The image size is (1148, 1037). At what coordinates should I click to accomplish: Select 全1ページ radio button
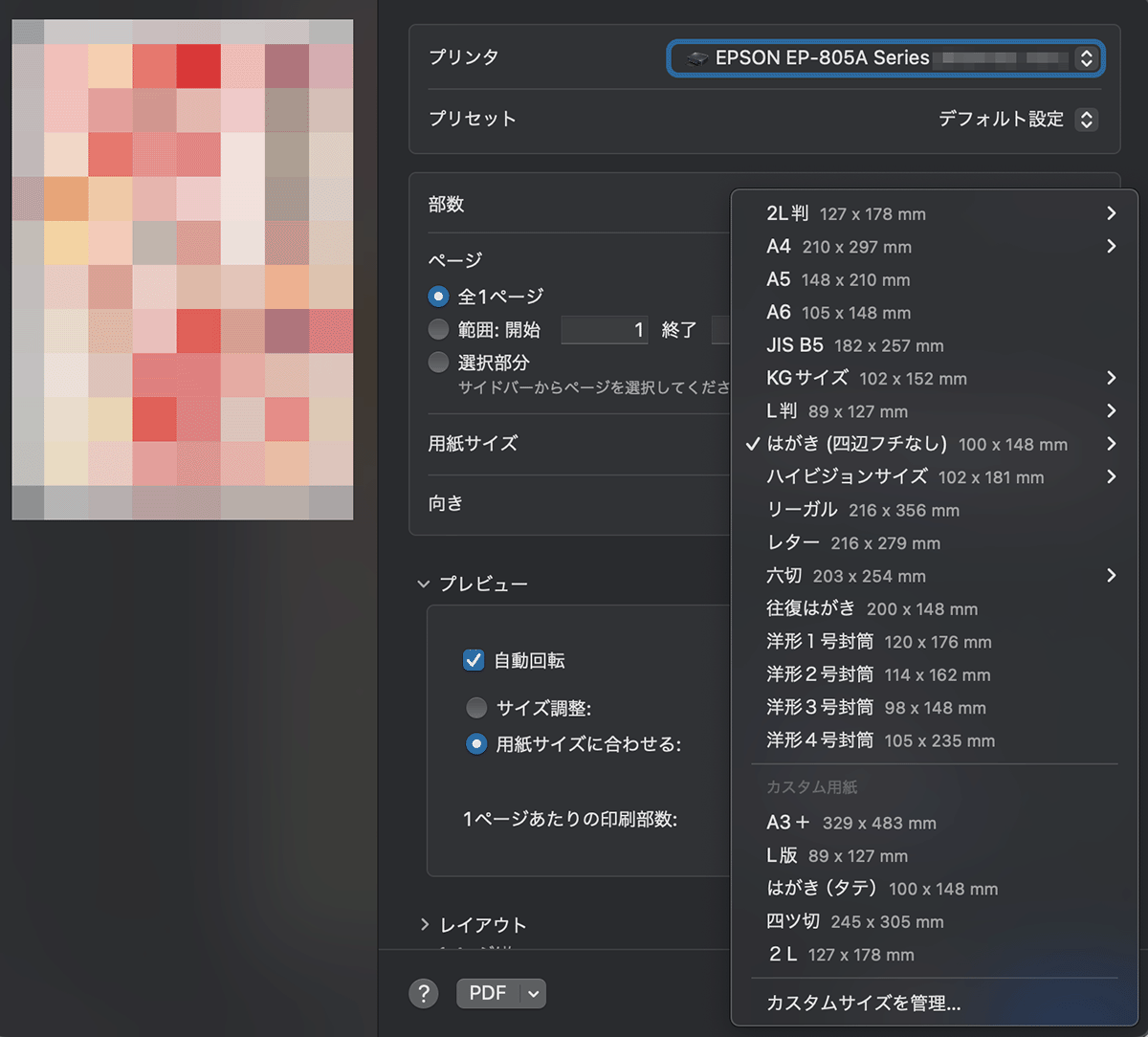[439, 297]
